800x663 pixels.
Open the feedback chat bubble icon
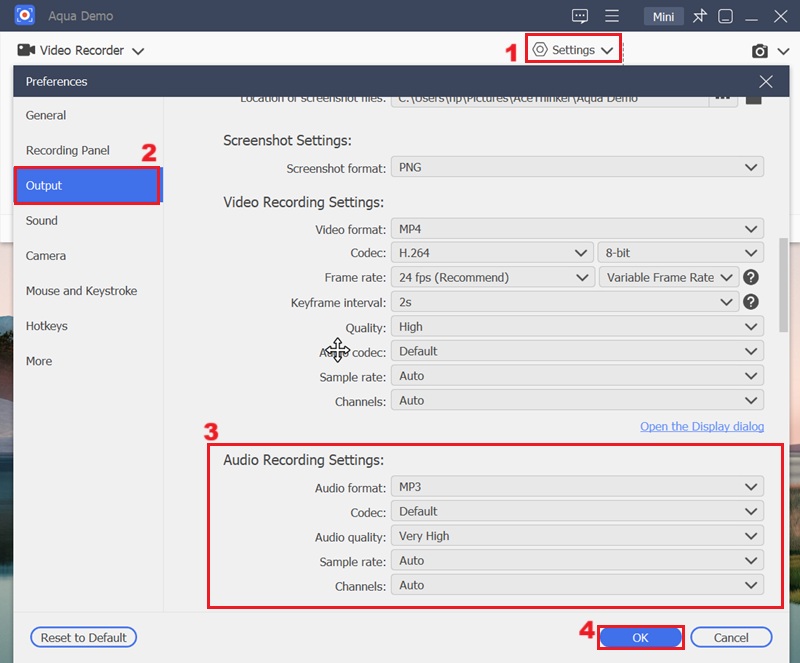point(580,16)
